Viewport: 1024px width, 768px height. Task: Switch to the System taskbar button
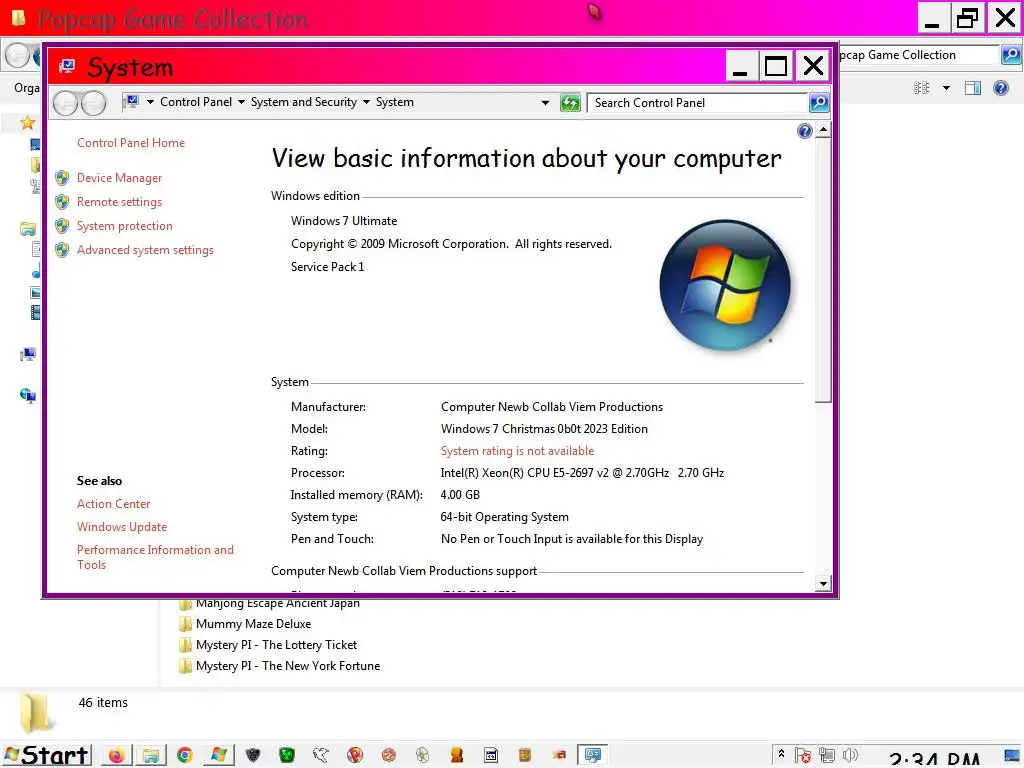click(592, 755)
